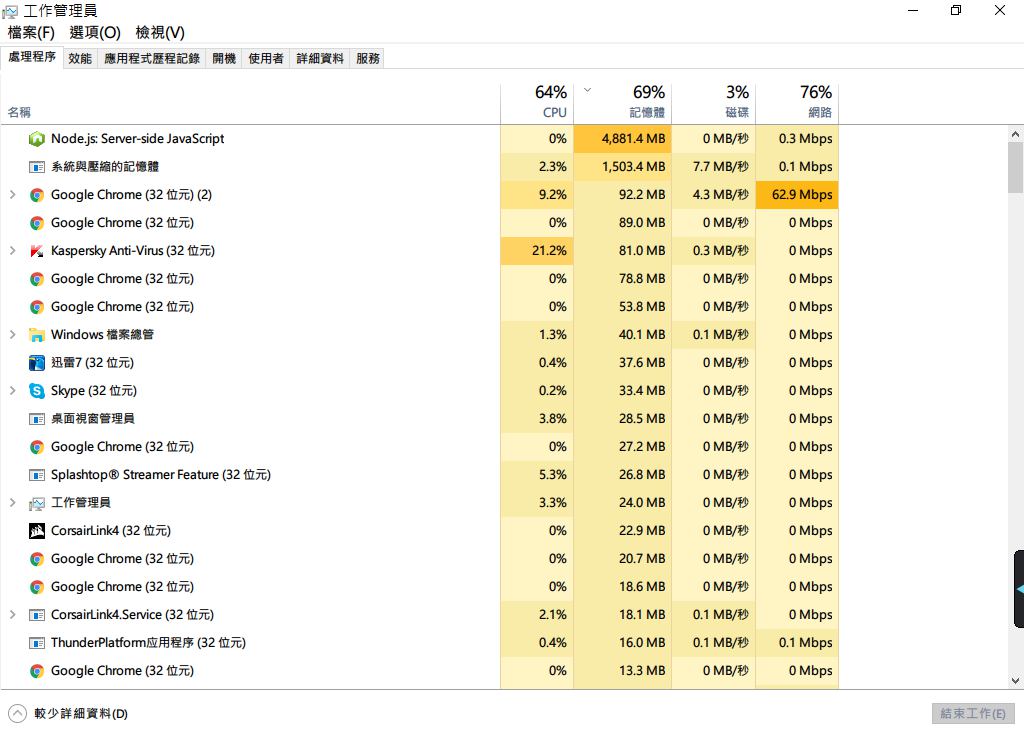Click Chrome icon in the 20.7 MB row

[x=37, y=559]
